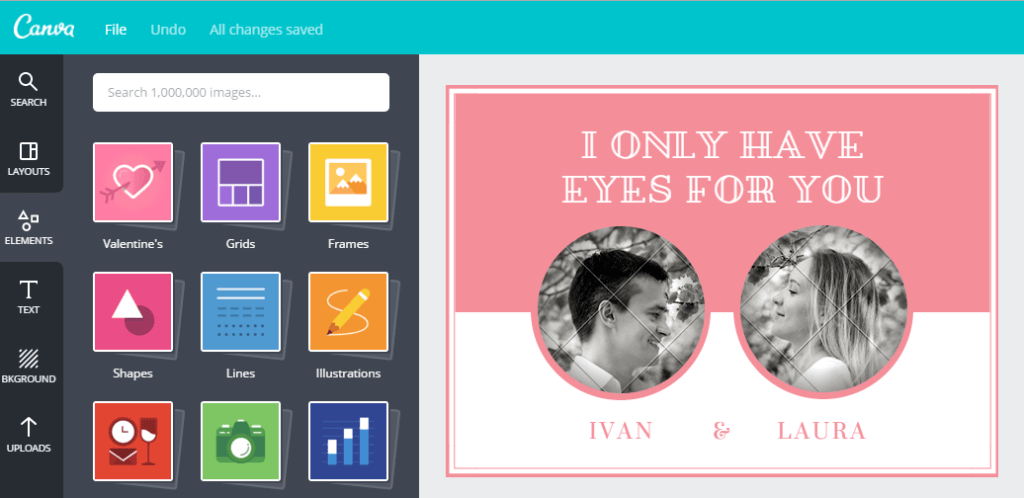Open the green camera photos category
Image resolution: width=1024 pixels, height=498 pixels.
(x=240, y=441)
